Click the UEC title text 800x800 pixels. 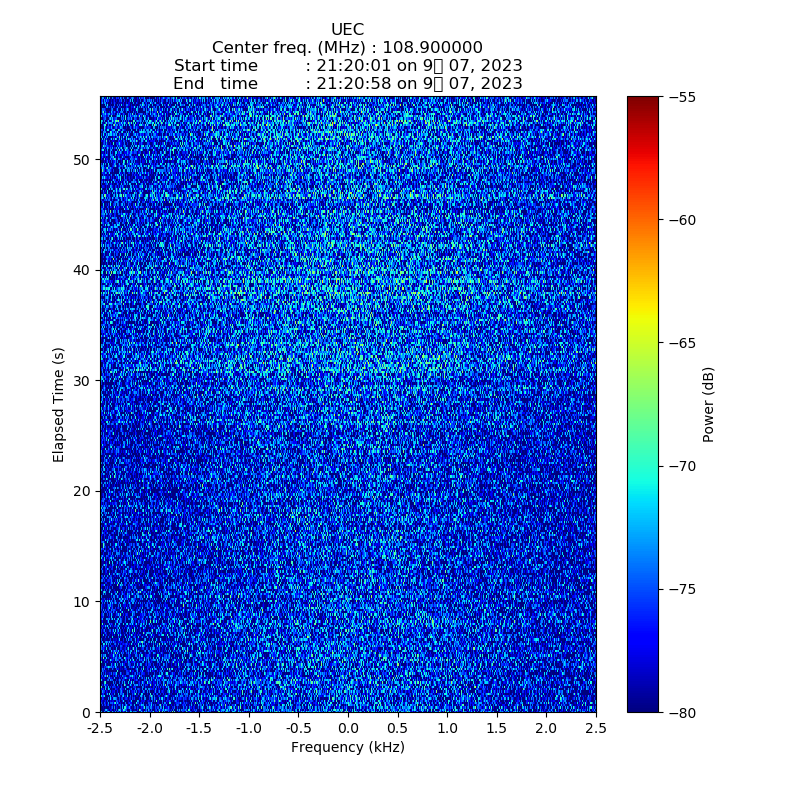point(347,30)
